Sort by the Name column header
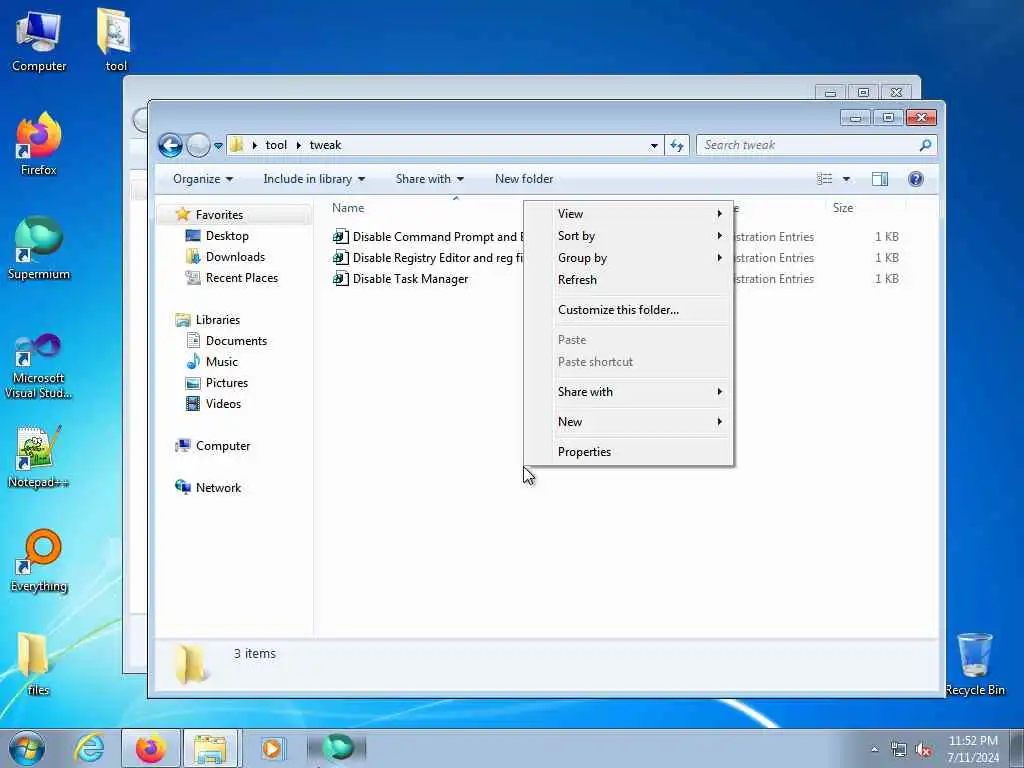1024x768 pixels. pyautogui.click(x=348, y=208)
